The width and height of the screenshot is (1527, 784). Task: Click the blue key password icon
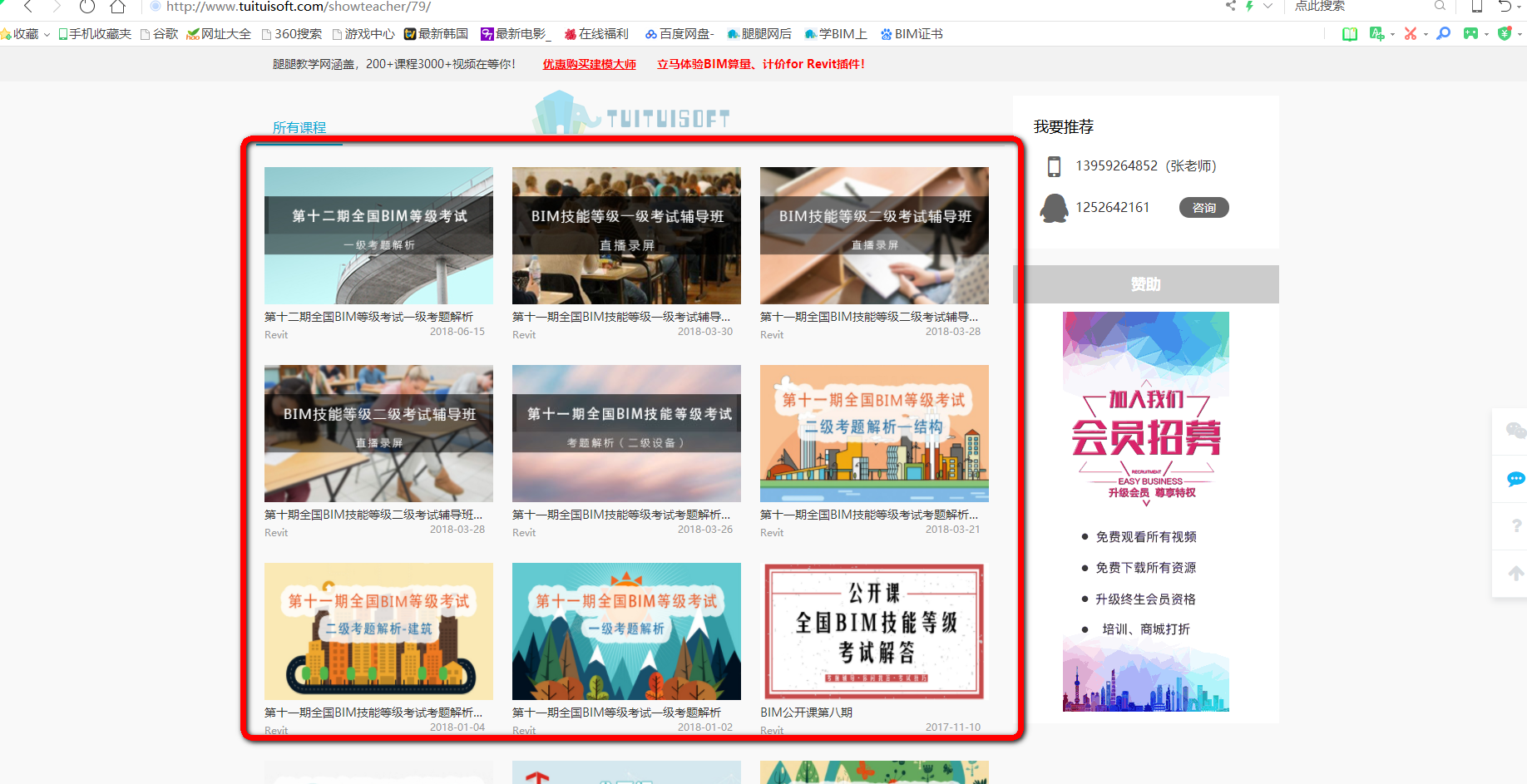pos(1444,34)
